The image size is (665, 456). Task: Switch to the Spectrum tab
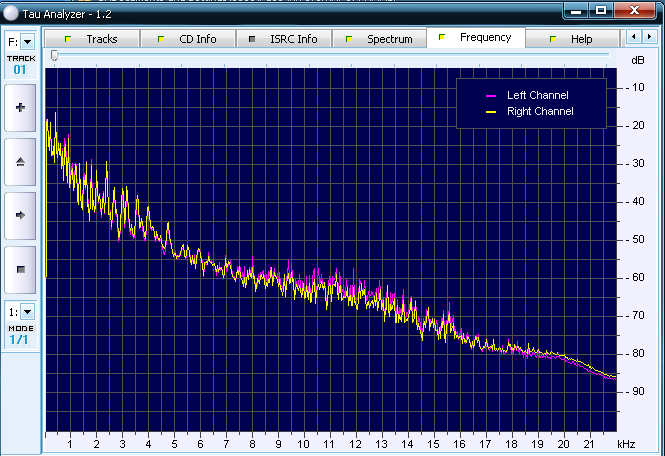tap(380, 39)
